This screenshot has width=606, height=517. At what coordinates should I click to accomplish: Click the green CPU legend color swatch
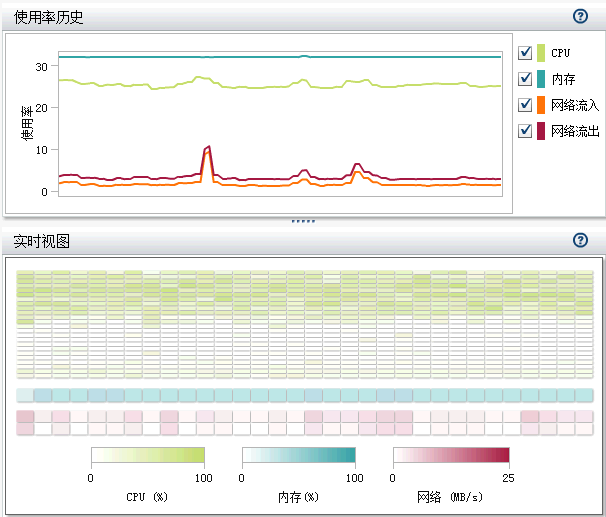(x=541, y=53)
